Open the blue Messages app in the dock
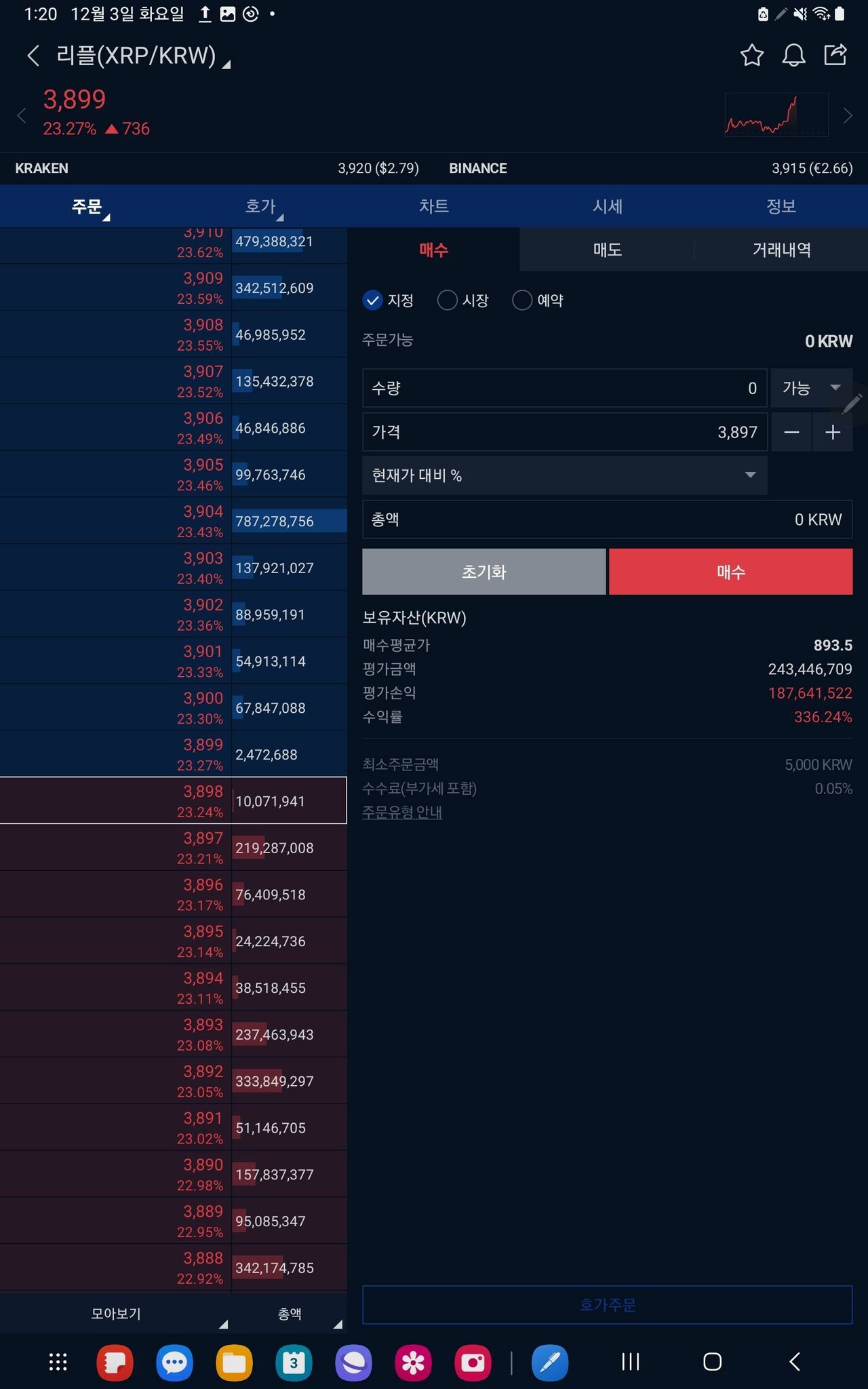 coord(174,1362)
